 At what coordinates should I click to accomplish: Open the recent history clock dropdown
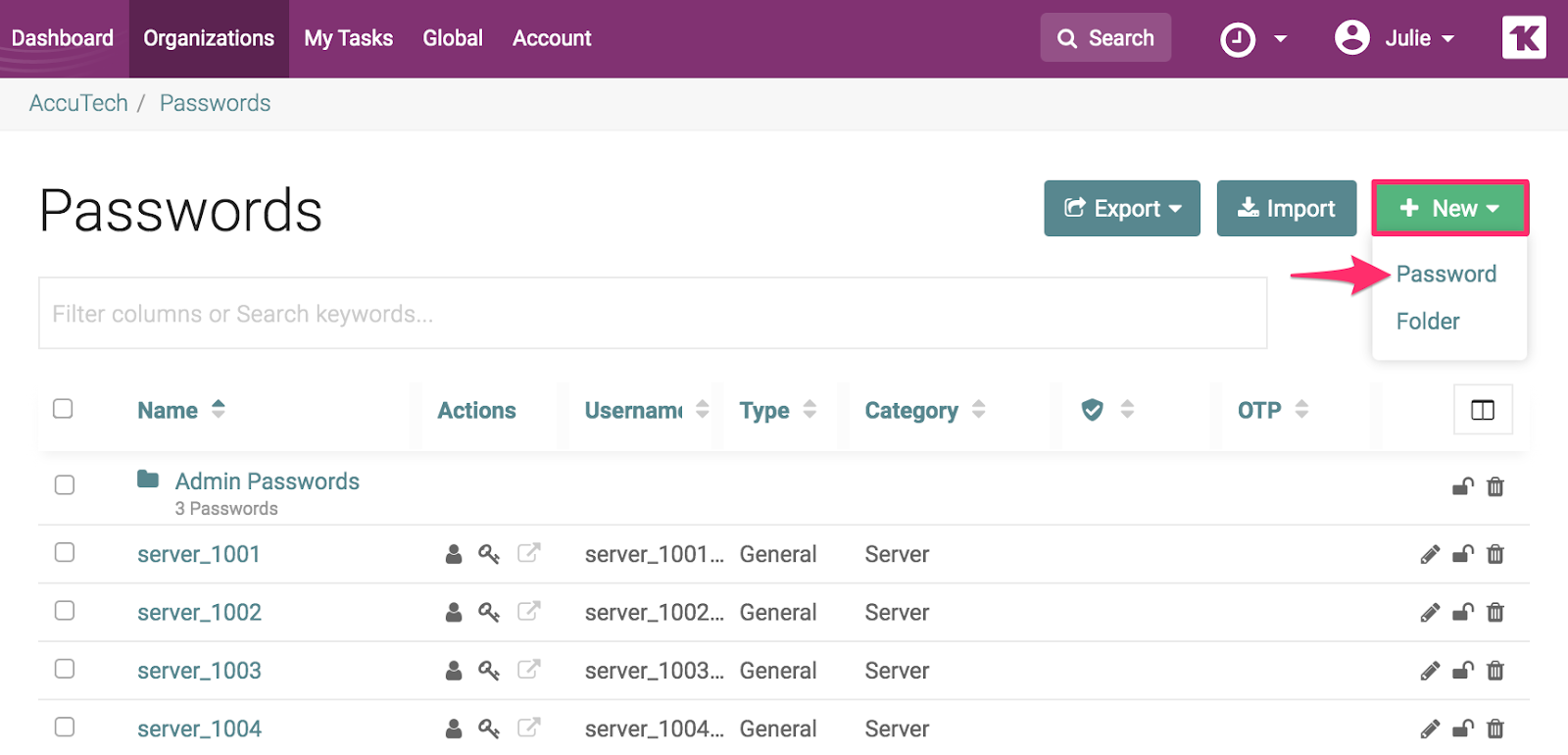[1252, 40]
